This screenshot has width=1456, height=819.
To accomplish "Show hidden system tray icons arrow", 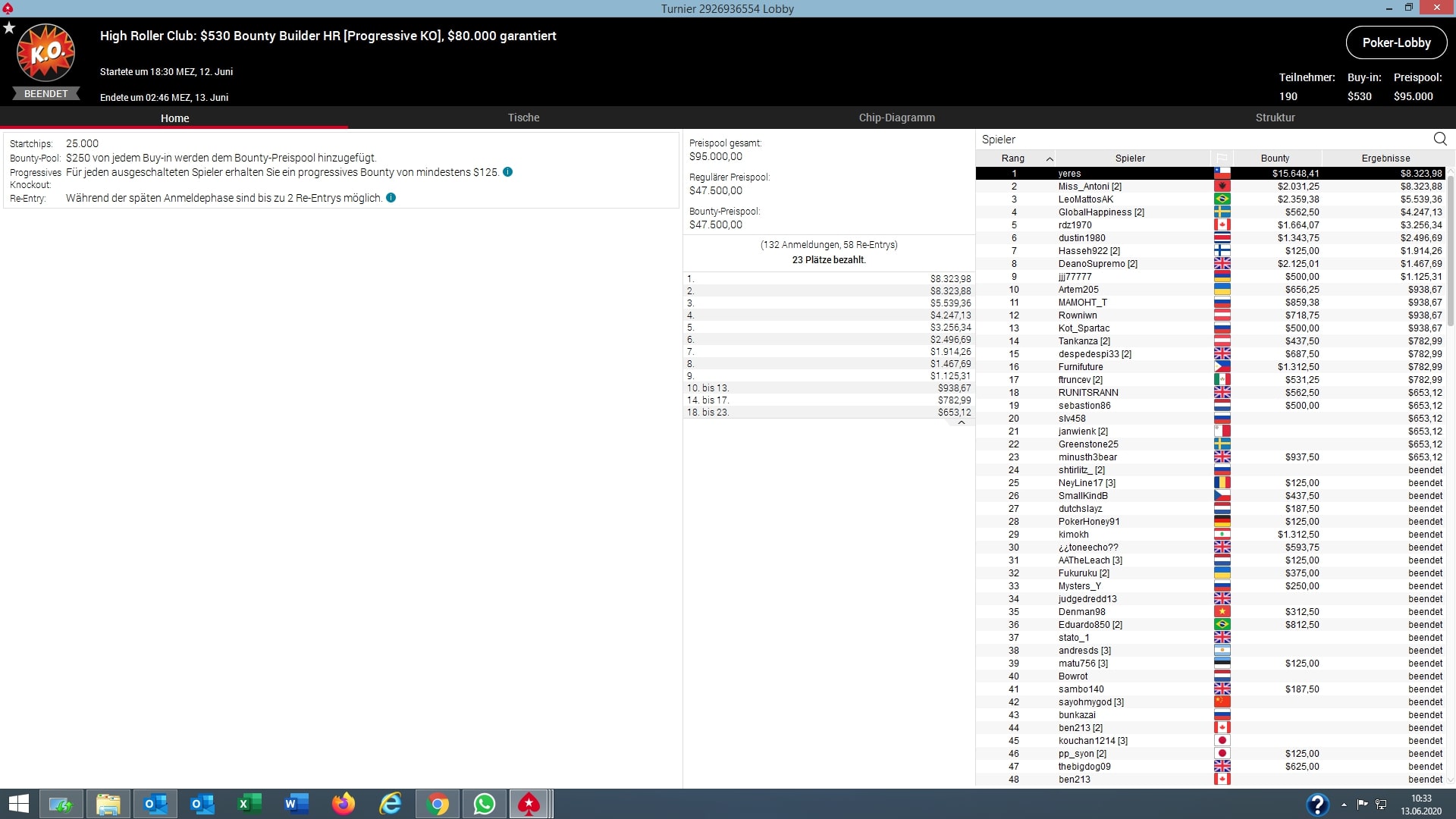I will (x=1344, y=805).
